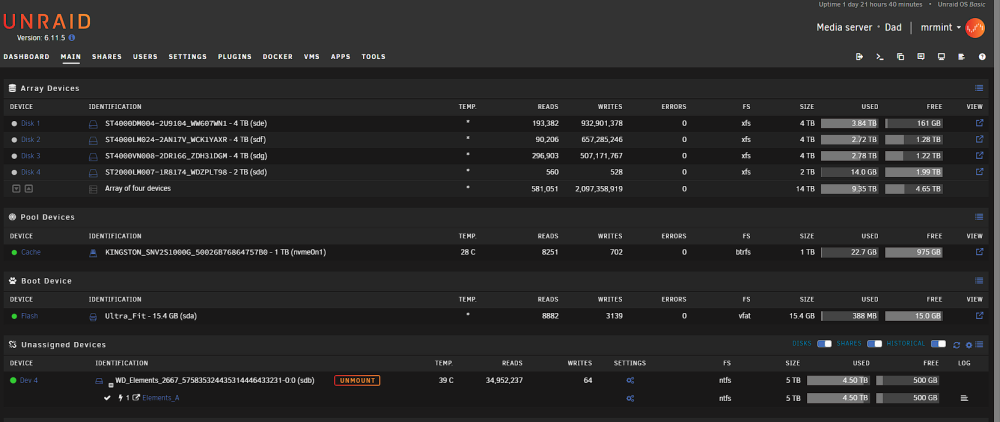Open the Elements_A mount point link

(x=161, y=398)
